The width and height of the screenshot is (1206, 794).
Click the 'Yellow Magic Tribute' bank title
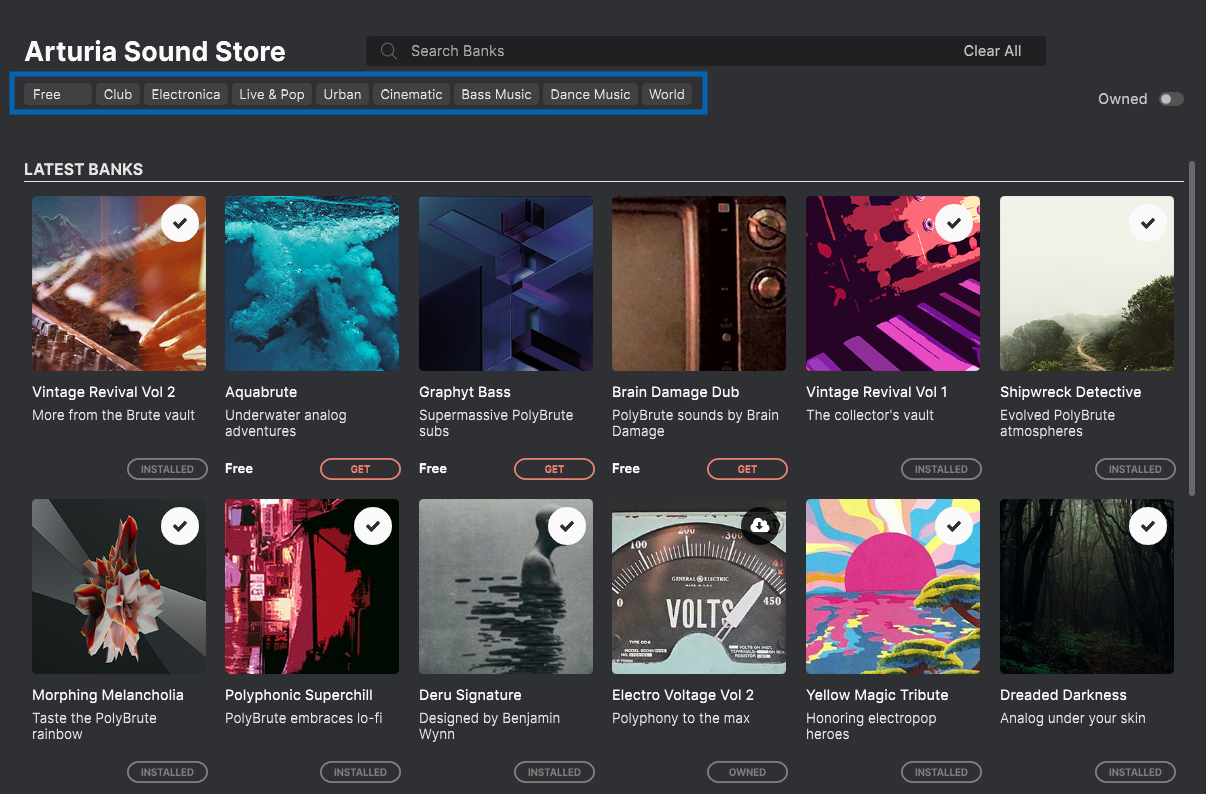(x=877, y=695)
